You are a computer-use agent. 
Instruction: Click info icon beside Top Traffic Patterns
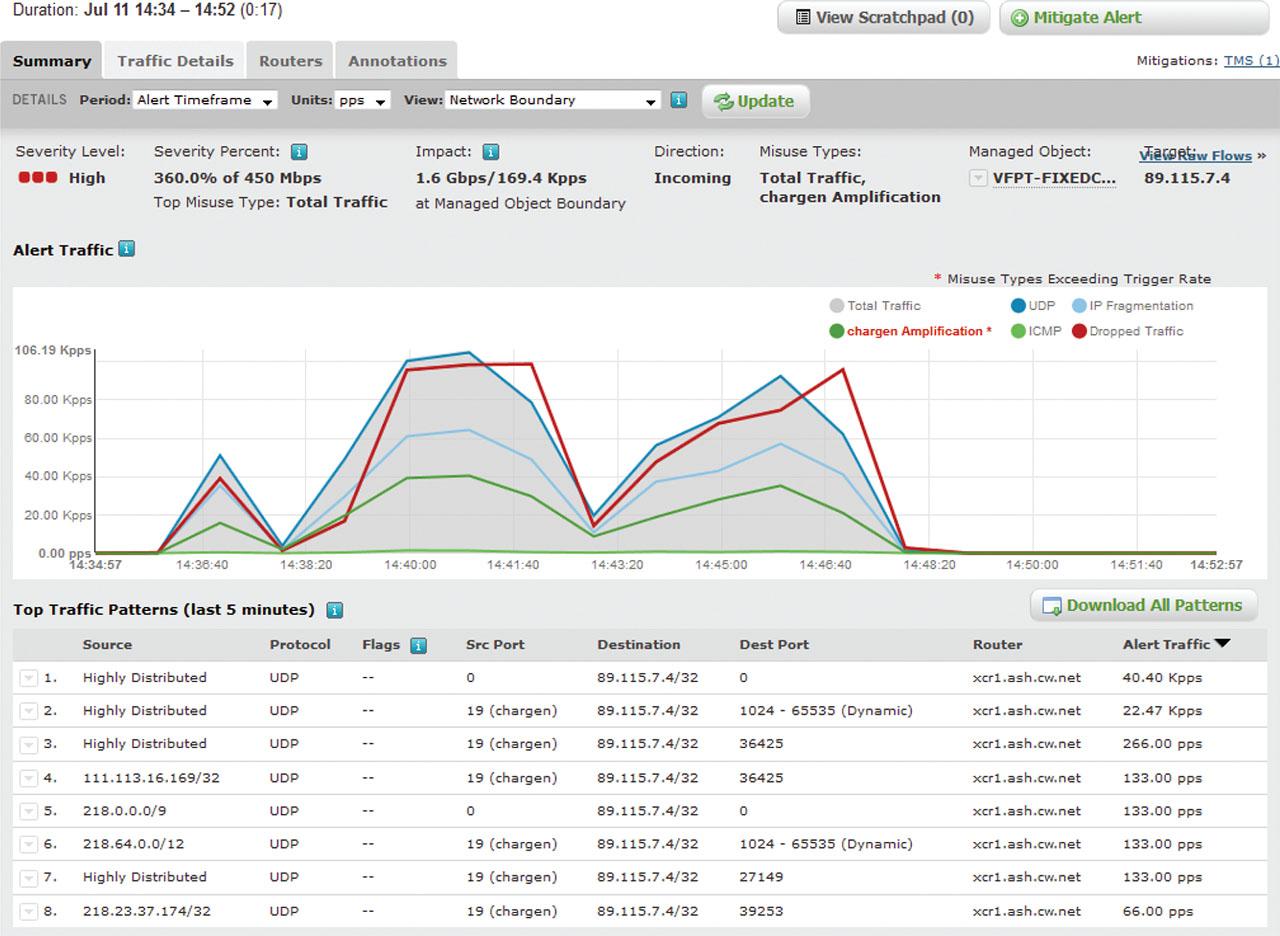click(334, 610)
